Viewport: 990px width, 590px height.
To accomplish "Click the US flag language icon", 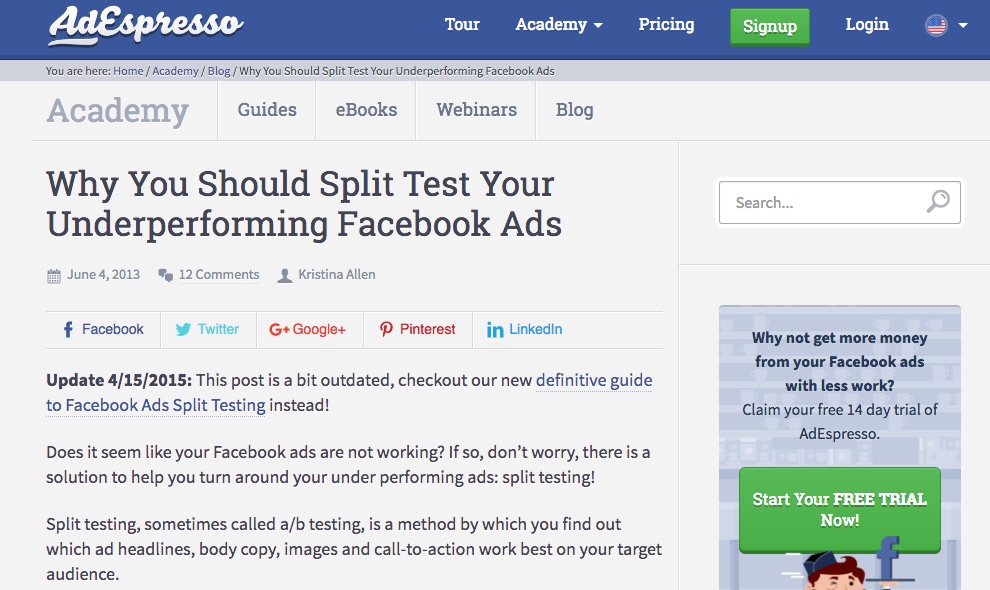I will [x=936, y=26].
